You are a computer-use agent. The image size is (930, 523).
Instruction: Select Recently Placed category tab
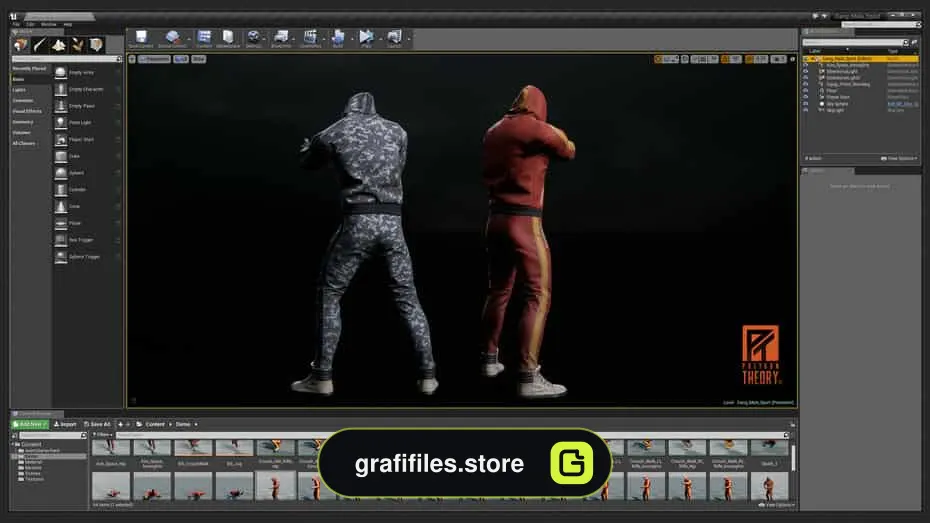(30, 69)
